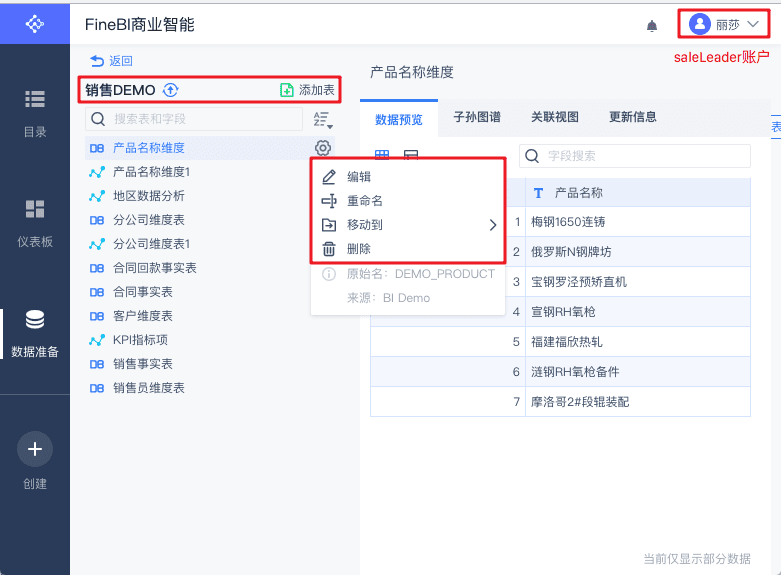Viewport: 781px width, 575px height.
Task: Open the 丽莎 user account dropdown
Action: (x=723, y=24)
